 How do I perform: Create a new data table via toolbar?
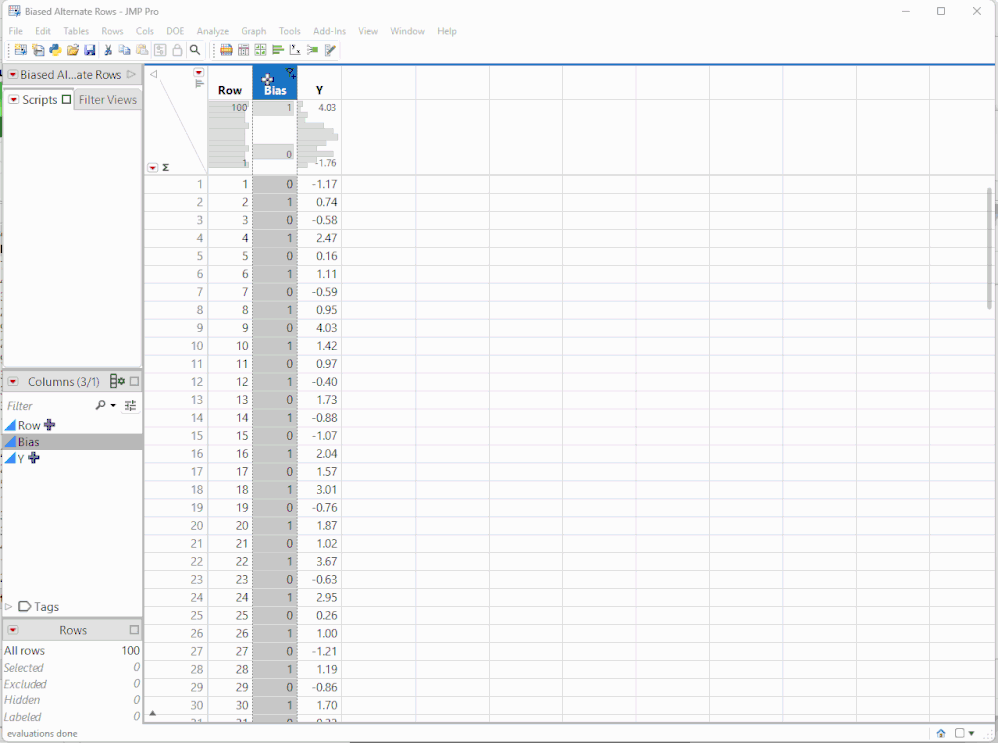coord(21,50)
